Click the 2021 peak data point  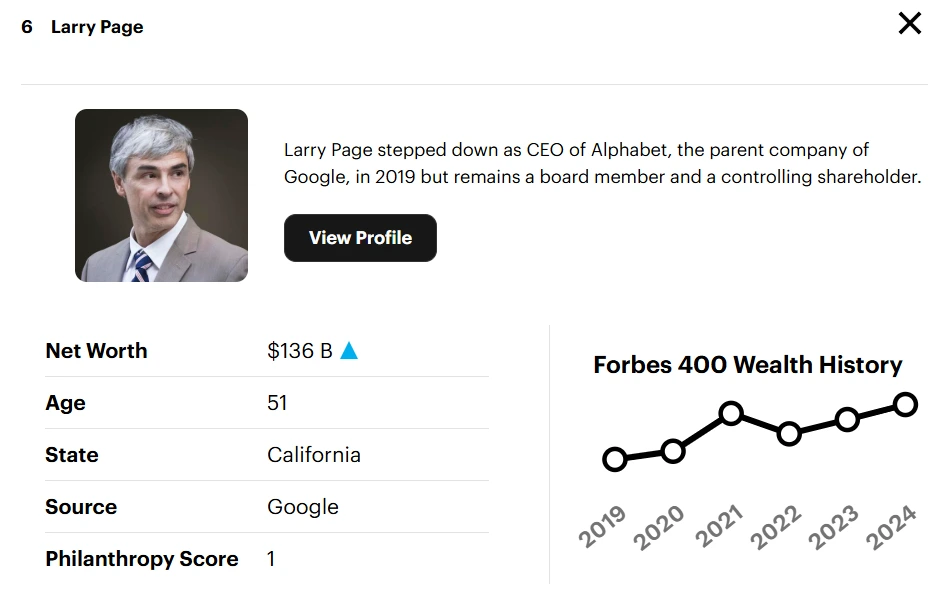coord(731,413)
